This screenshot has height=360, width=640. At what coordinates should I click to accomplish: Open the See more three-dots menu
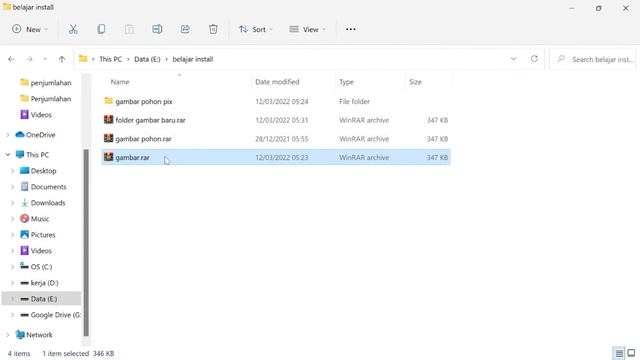(351, 29)
